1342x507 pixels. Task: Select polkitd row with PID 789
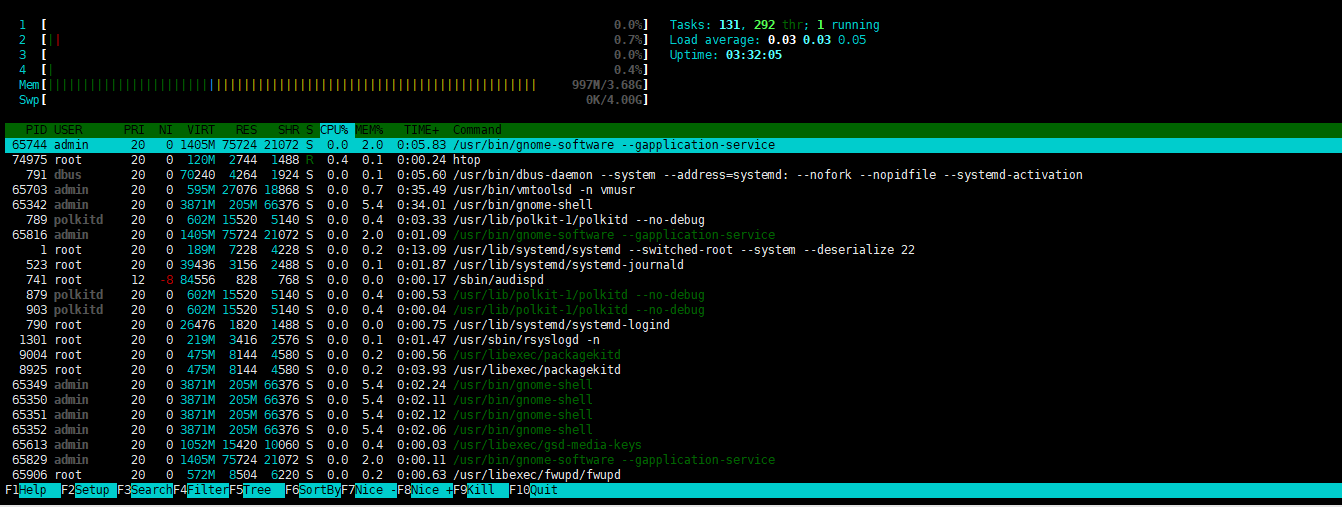(x=671, y=220)
